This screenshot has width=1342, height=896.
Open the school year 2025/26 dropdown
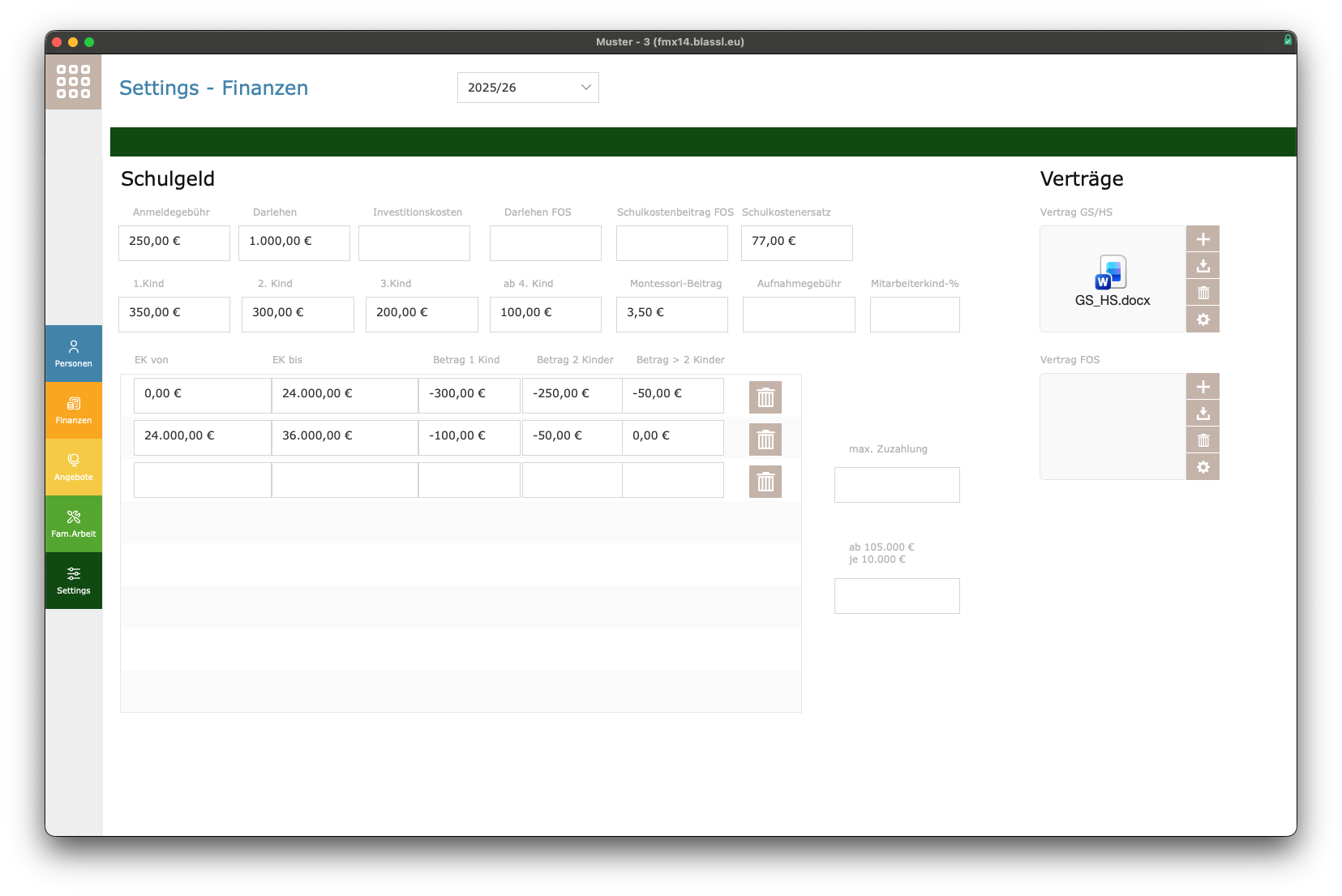click(528, 88)
